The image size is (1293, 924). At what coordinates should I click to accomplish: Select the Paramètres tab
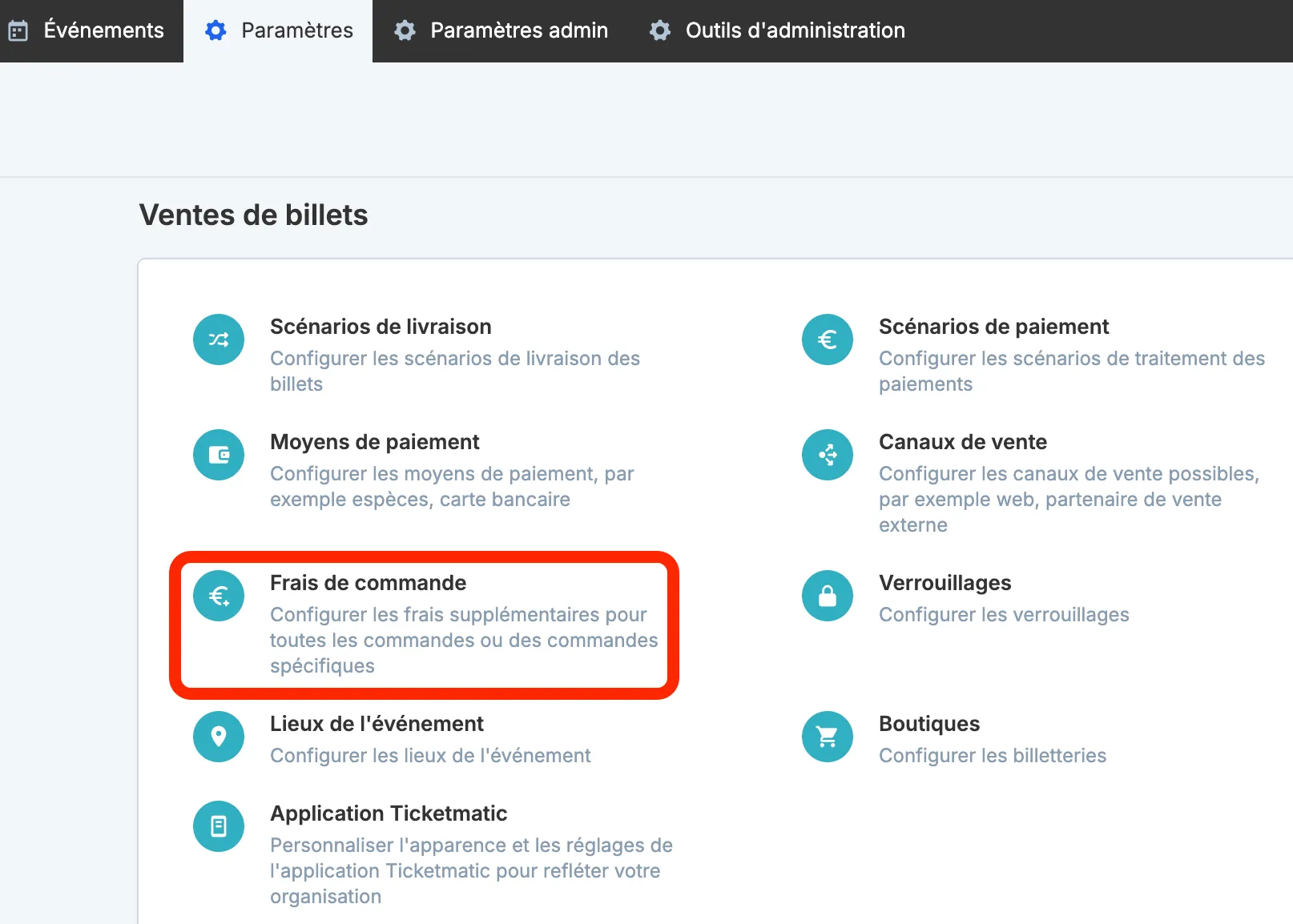coord(278,30)
